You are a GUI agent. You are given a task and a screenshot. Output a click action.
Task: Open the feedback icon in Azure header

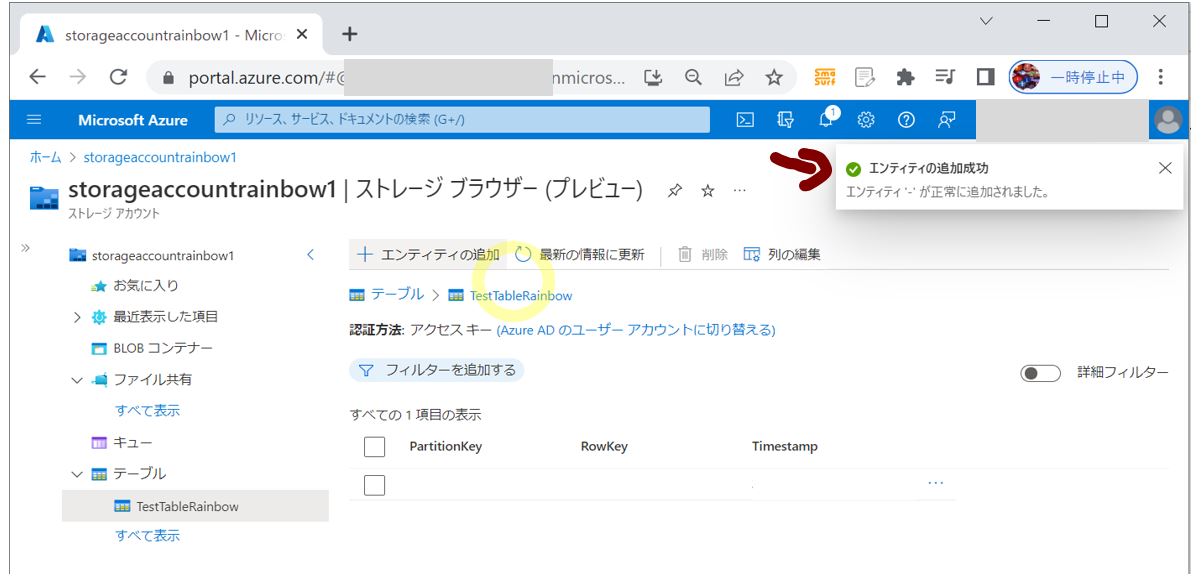coord(946,120)
